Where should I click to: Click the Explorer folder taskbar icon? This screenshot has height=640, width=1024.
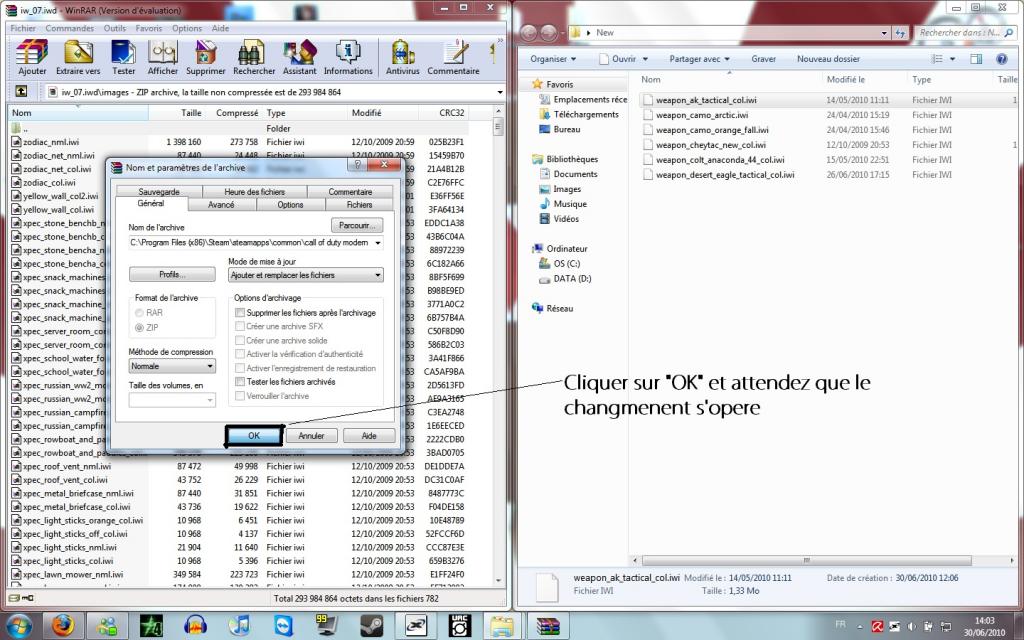[502, 626]
